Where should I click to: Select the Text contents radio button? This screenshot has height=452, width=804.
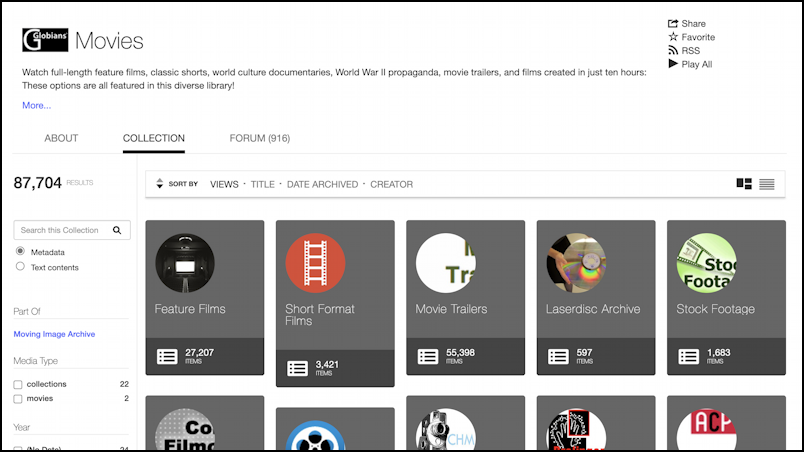click(20, 267)
